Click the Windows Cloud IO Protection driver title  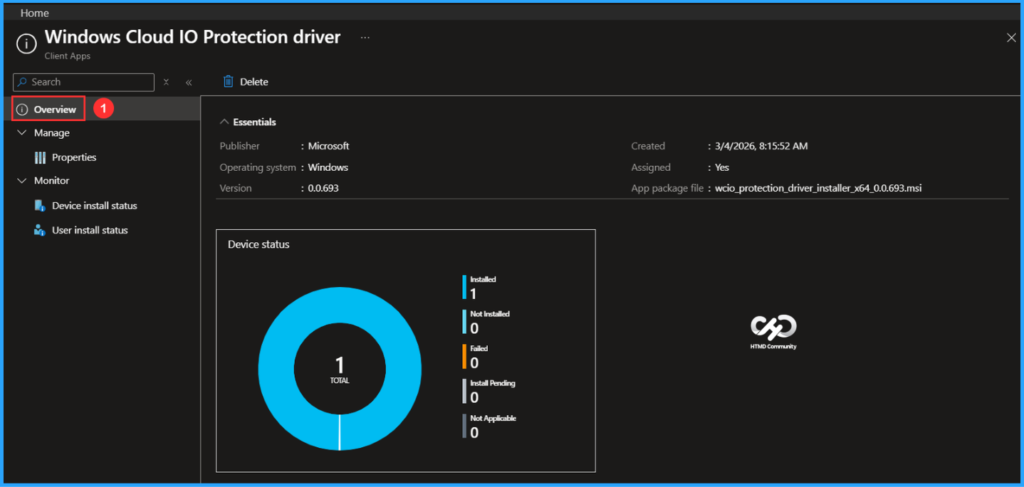pyautogui.click(x=193, y=37)
